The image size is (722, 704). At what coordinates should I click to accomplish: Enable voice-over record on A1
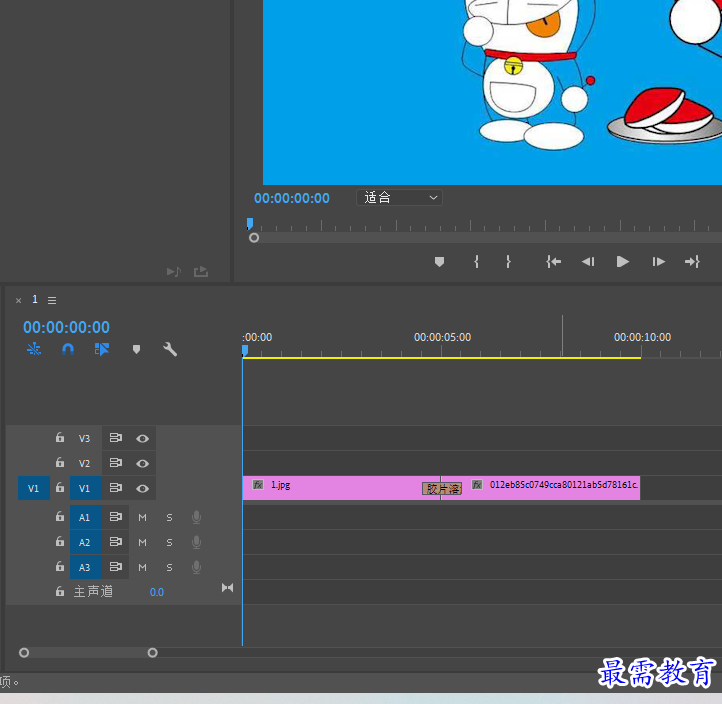pos(196,517)
